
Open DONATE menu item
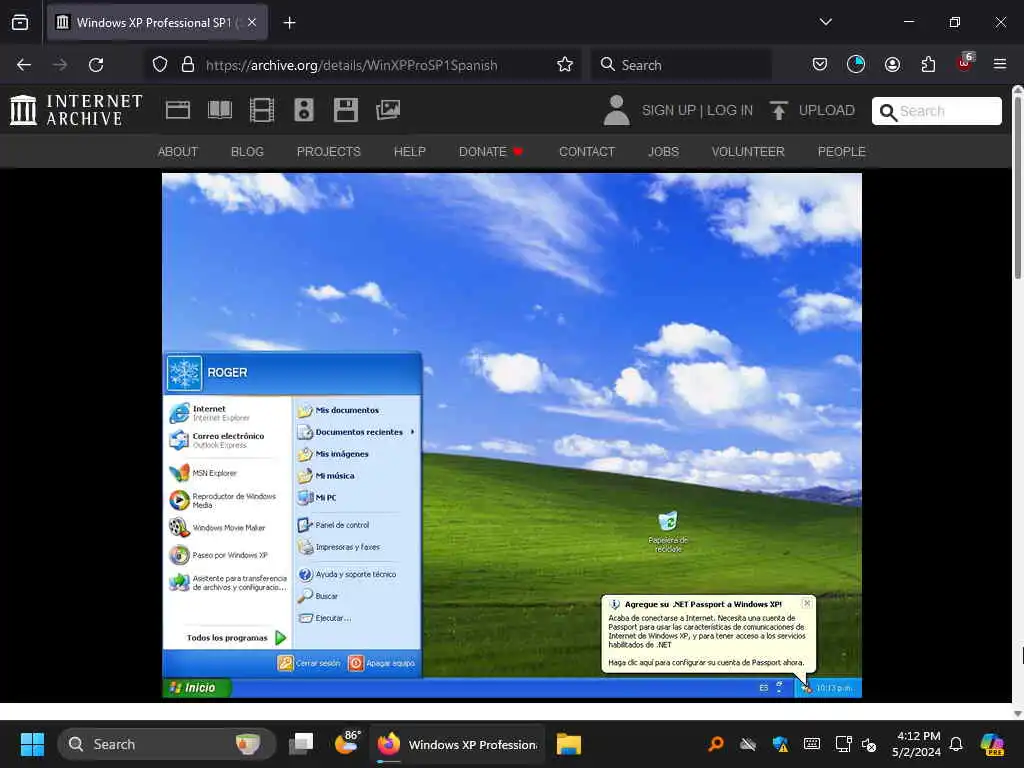click(490, 152)
